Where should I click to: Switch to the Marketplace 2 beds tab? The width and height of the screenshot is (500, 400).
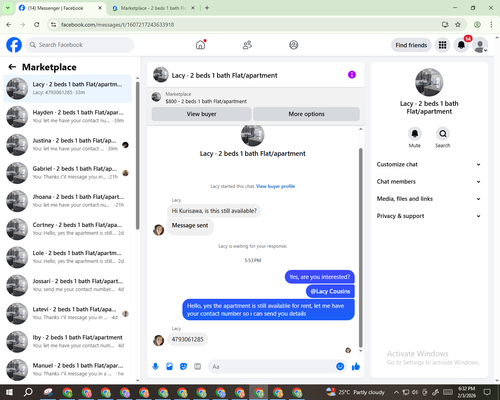pyautogui.click(x=153, y=8)
